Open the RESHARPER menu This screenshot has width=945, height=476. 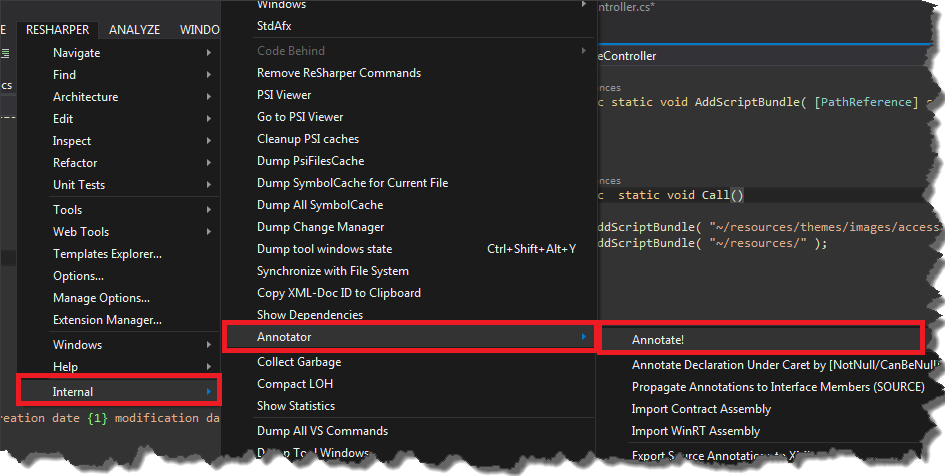(58, 30)
